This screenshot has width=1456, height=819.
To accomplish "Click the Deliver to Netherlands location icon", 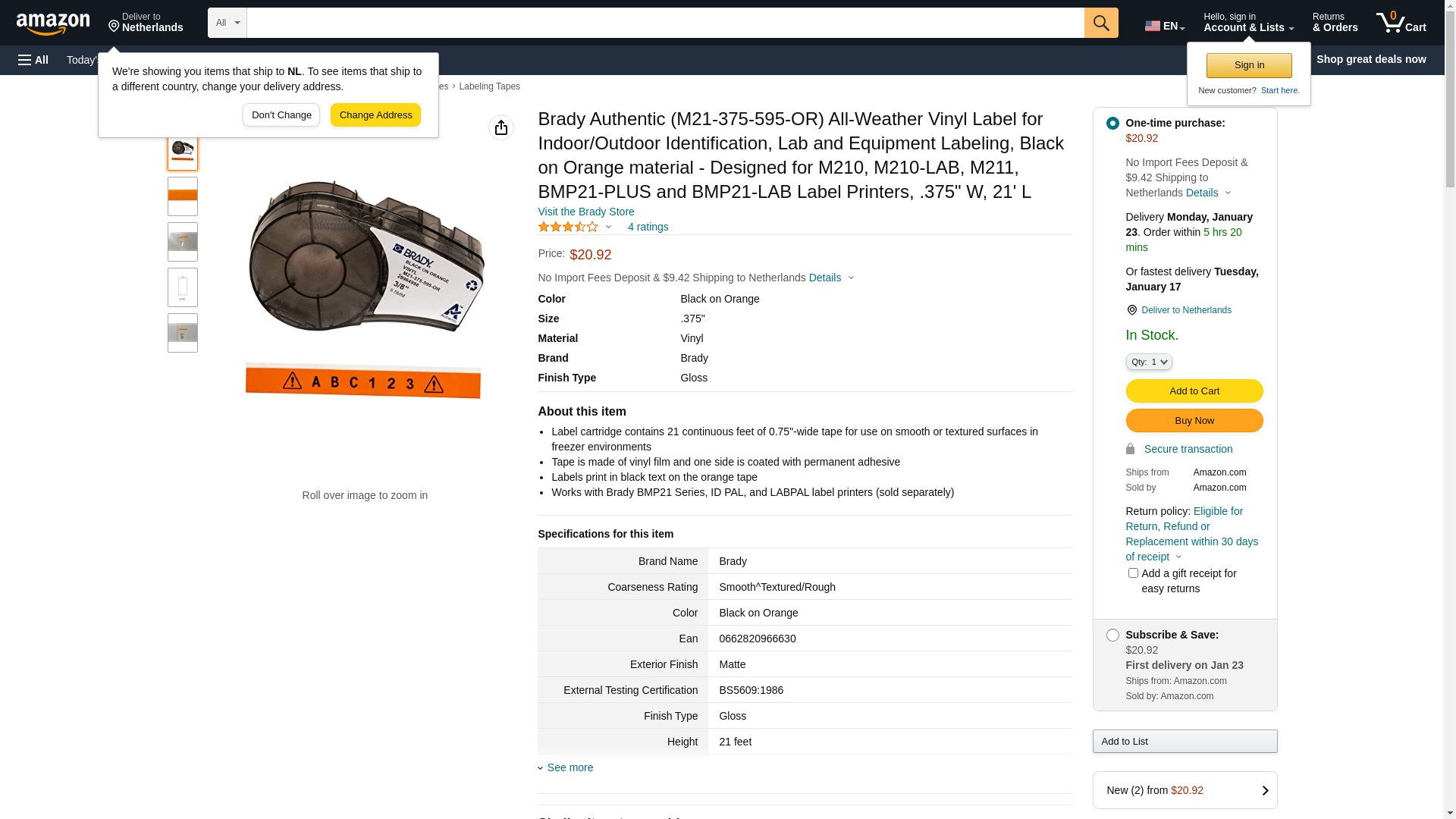I will click(x=115, y=27).
